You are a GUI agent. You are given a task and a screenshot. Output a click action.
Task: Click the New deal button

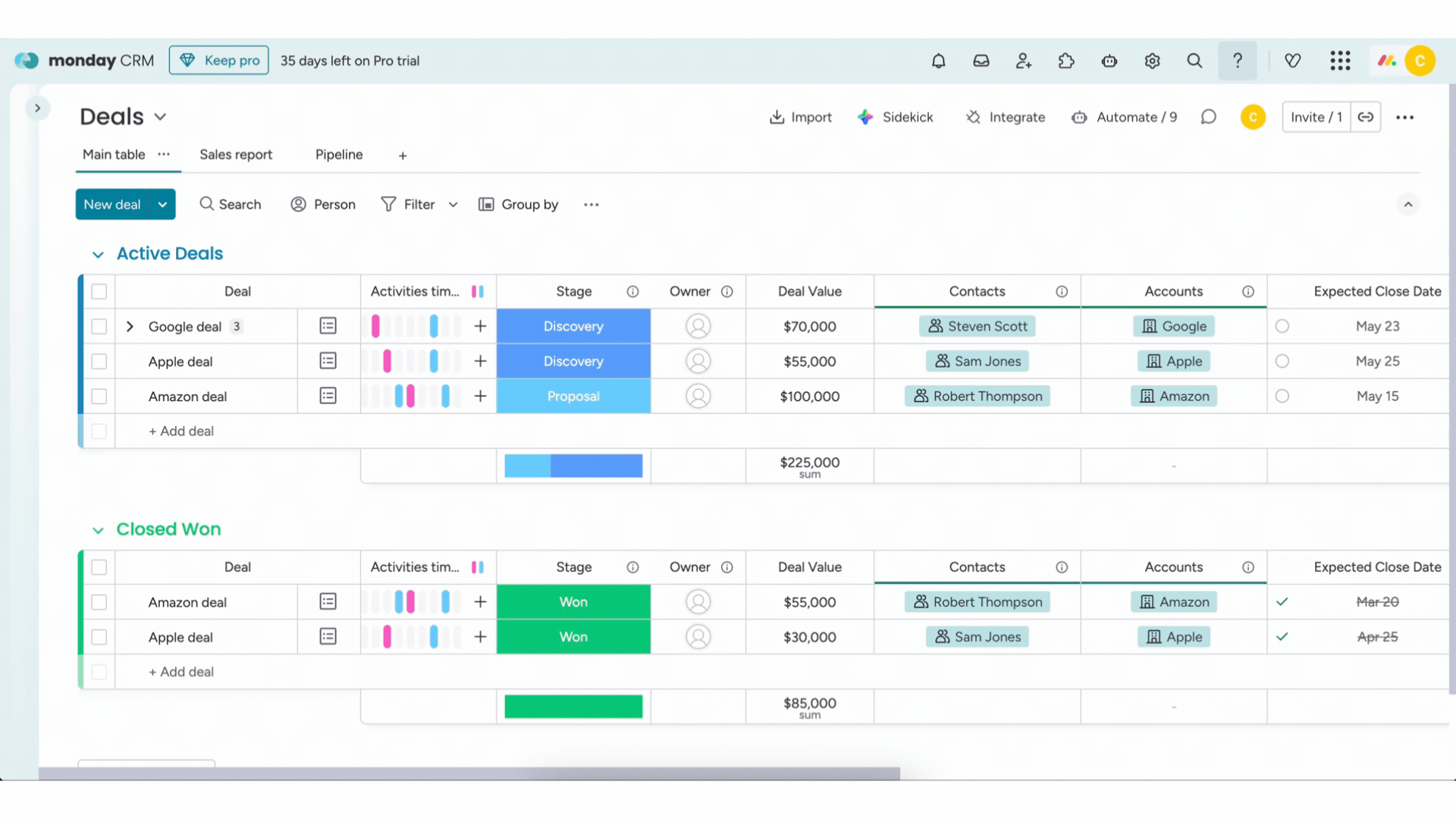coord(112,205)
